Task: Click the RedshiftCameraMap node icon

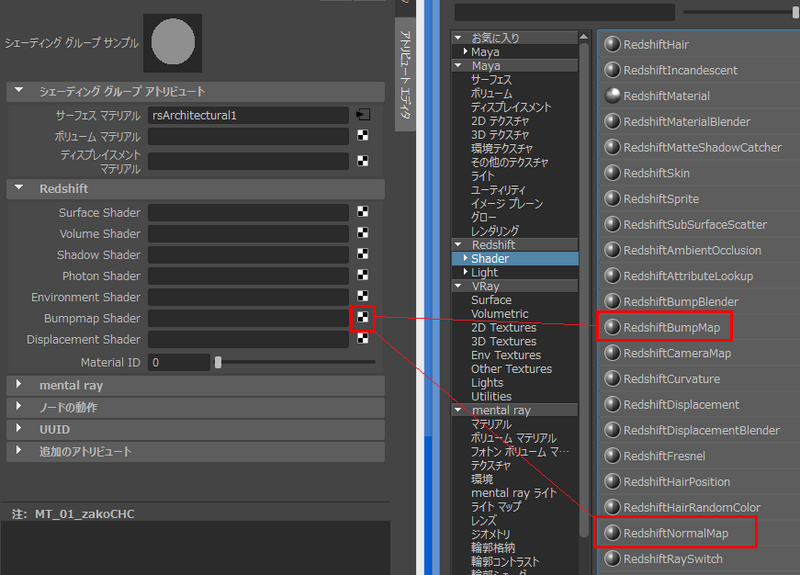Action: pos(612,353)
